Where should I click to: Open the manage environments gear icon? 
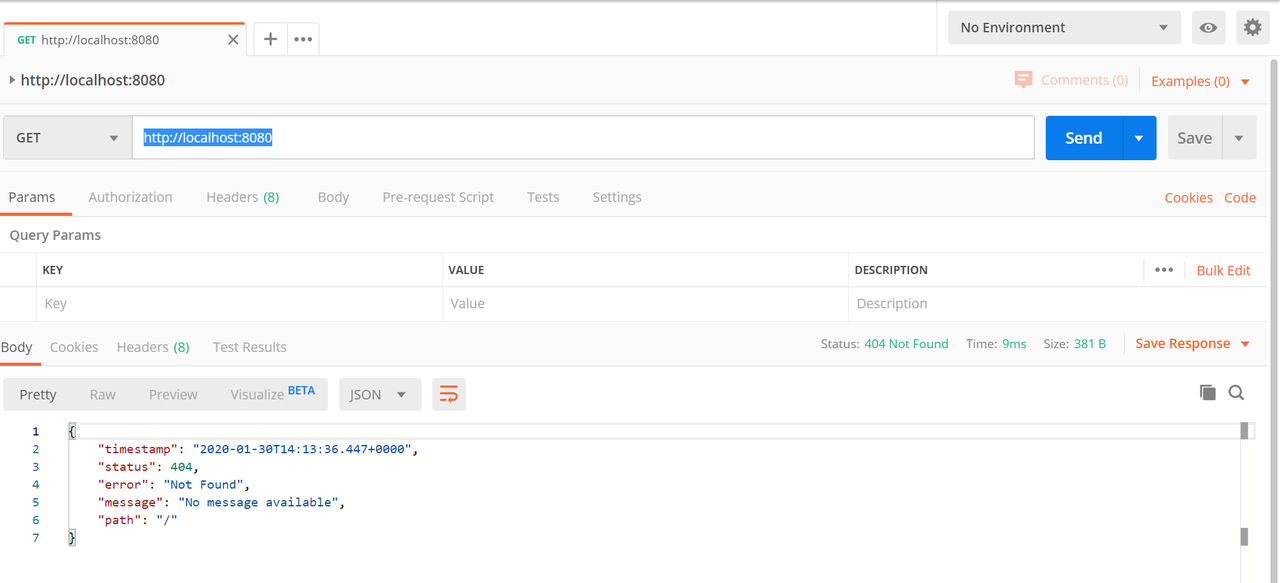click(1252, 28)
